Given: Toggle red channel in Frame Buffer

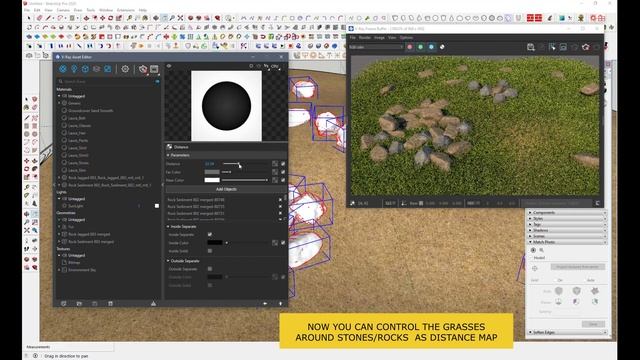Looking at the screenshot, I should pos(410,47).
